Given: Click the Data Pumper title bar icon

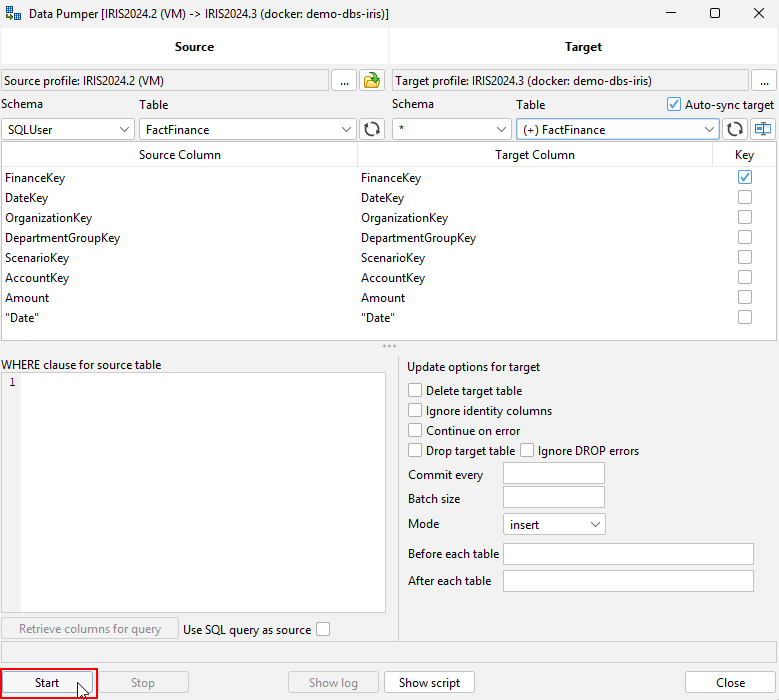Looking at the screenshot, I should coord(13,13).
